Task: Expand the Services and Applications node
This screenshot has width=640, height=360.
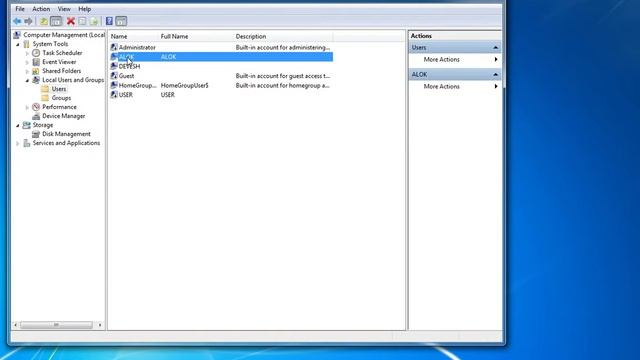Action: click(x=18, y=143)
